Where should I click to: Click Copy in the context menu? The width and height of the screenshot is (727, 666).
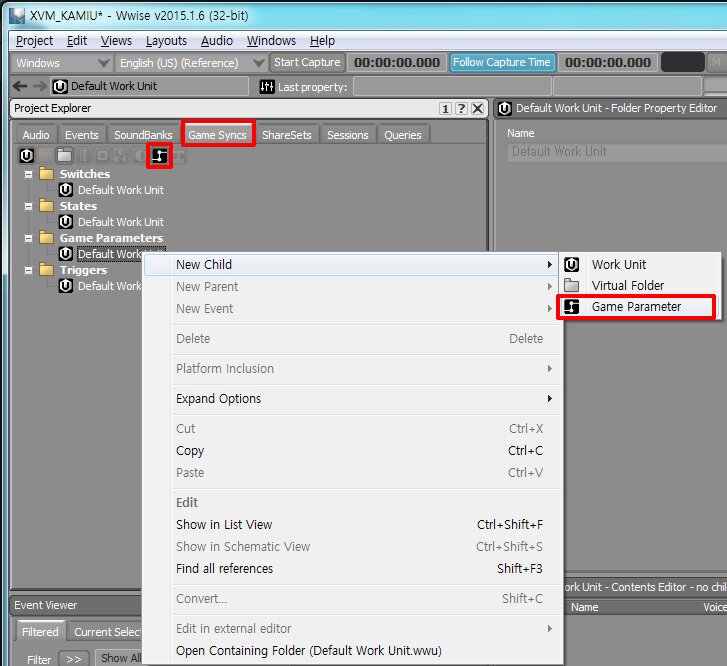352,451
